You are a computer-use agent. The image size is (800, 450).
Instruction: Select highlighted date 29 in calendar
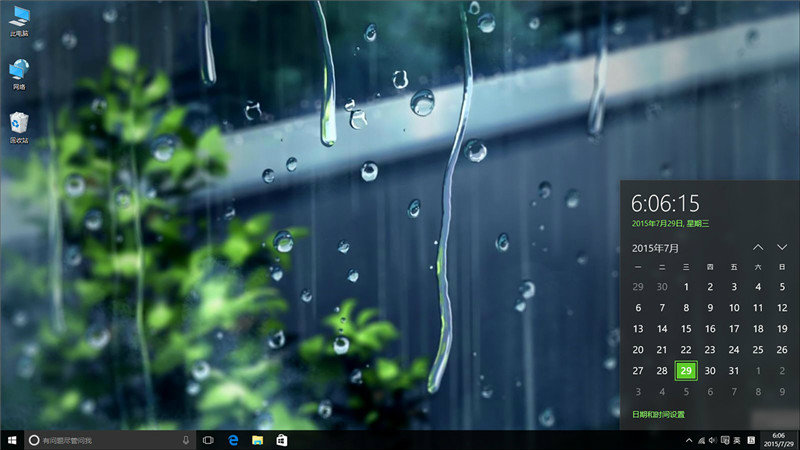tap(686, 370)
